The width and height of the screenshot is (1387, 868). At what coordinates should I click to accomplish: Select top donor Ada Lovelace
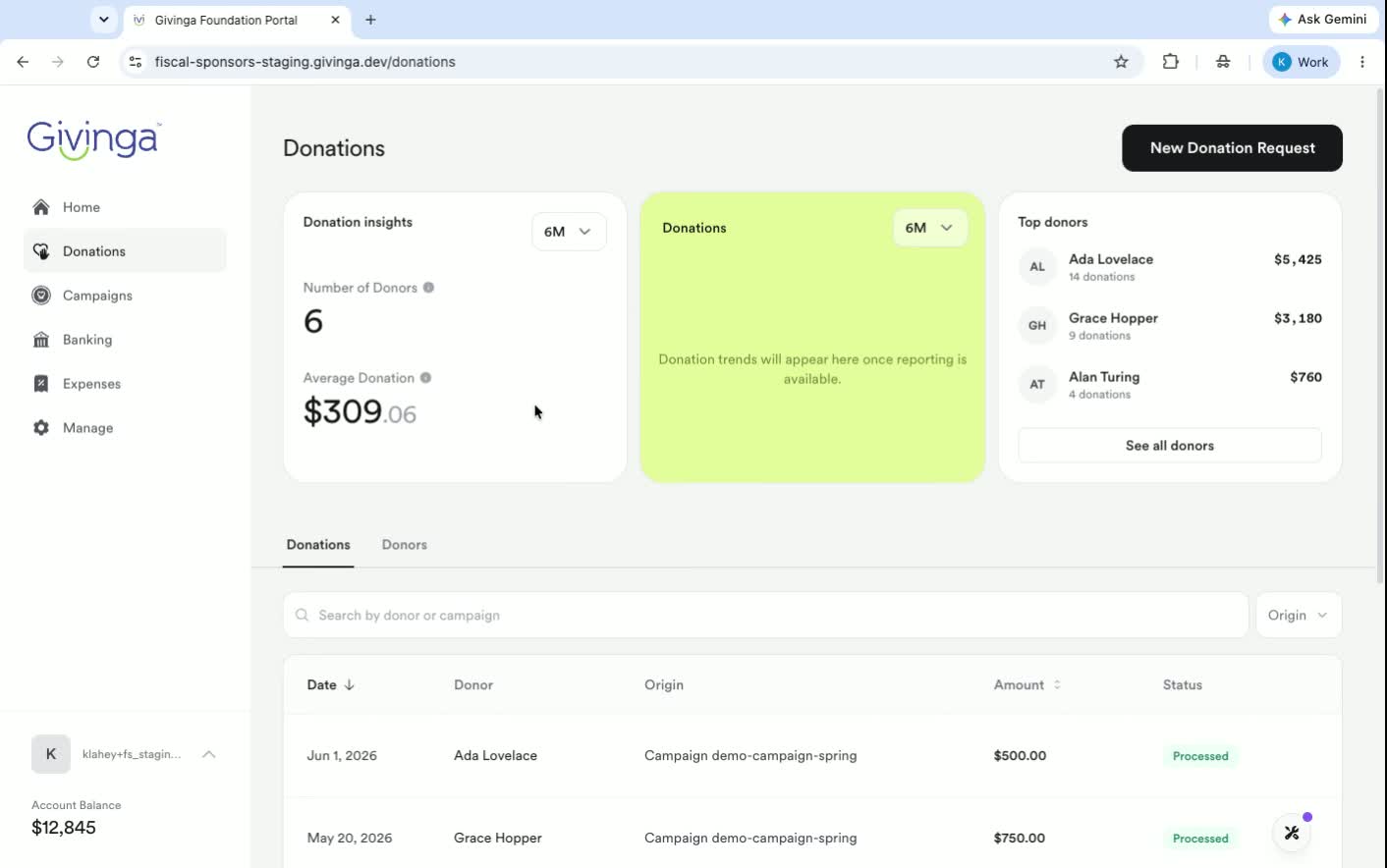1170,267
